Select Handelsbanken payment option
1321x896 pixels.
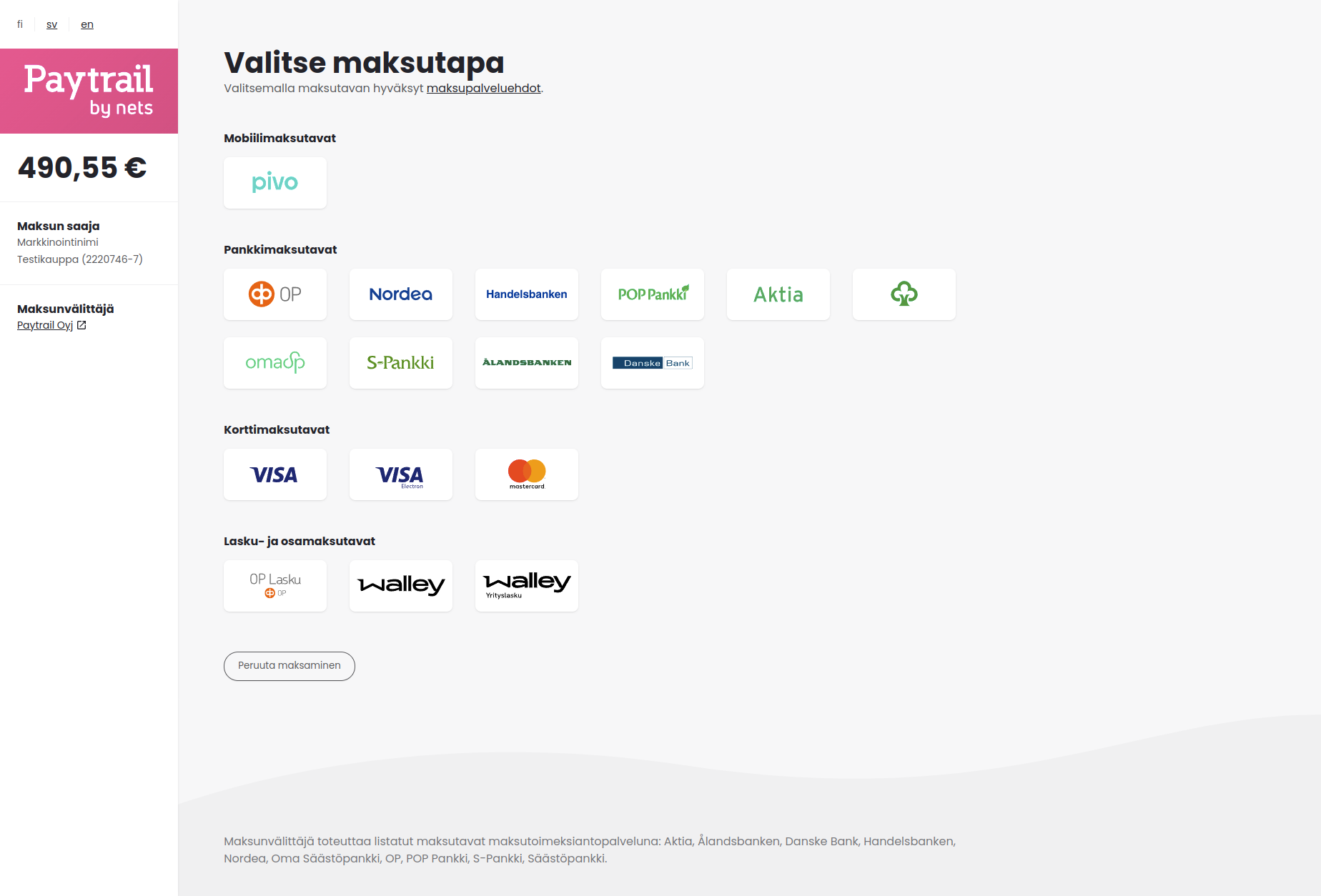[x=527, y=294]
